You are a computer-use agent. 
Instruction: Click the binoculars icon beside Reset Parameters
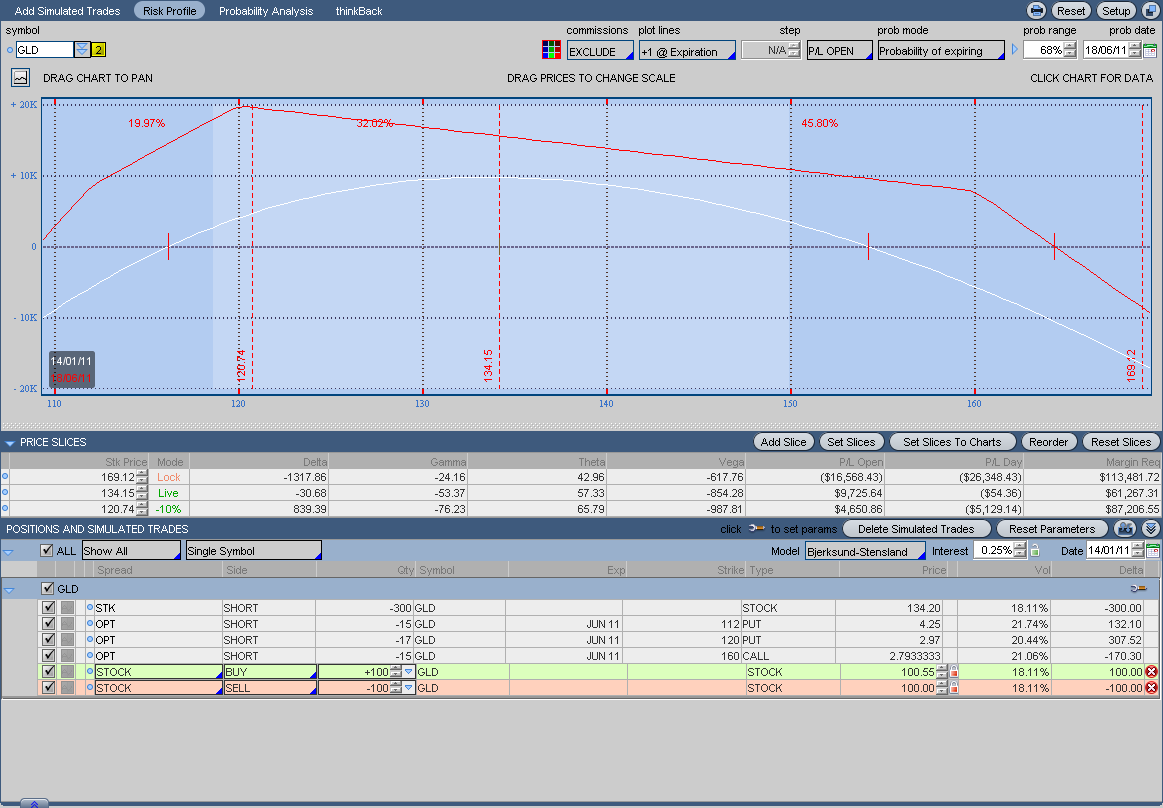click(1126, 528)
